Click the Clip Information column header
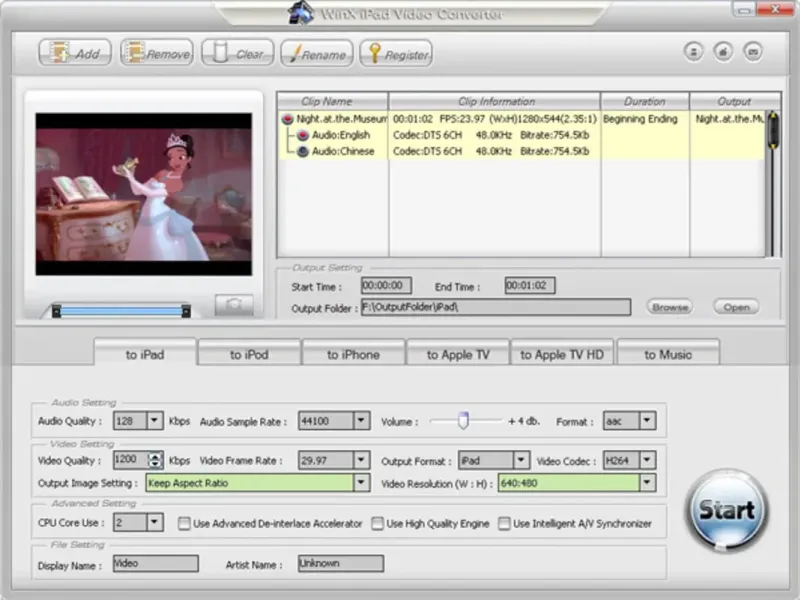 pos(494,101)
